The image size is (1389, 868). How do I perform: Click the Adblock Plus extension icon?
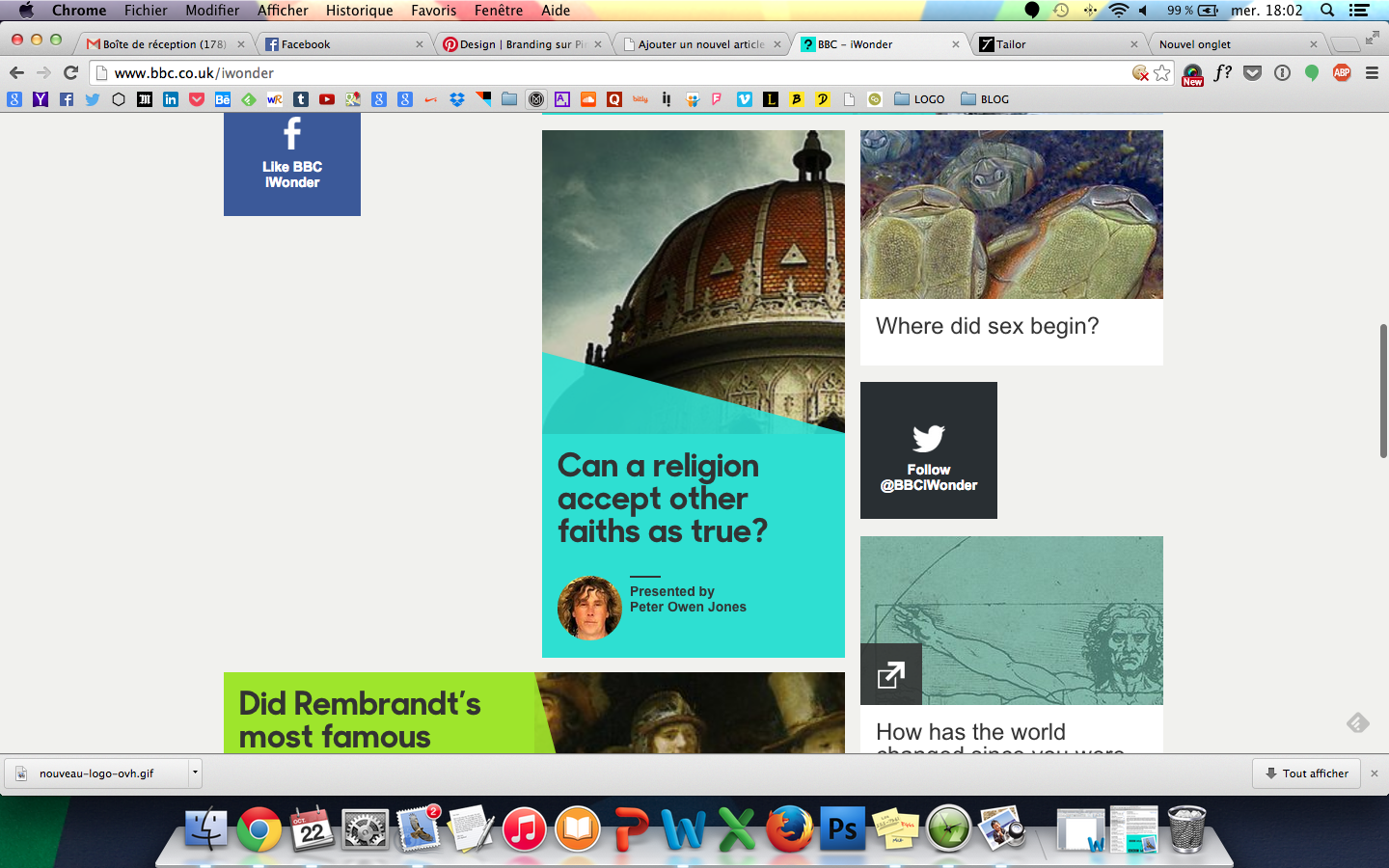1341,73
